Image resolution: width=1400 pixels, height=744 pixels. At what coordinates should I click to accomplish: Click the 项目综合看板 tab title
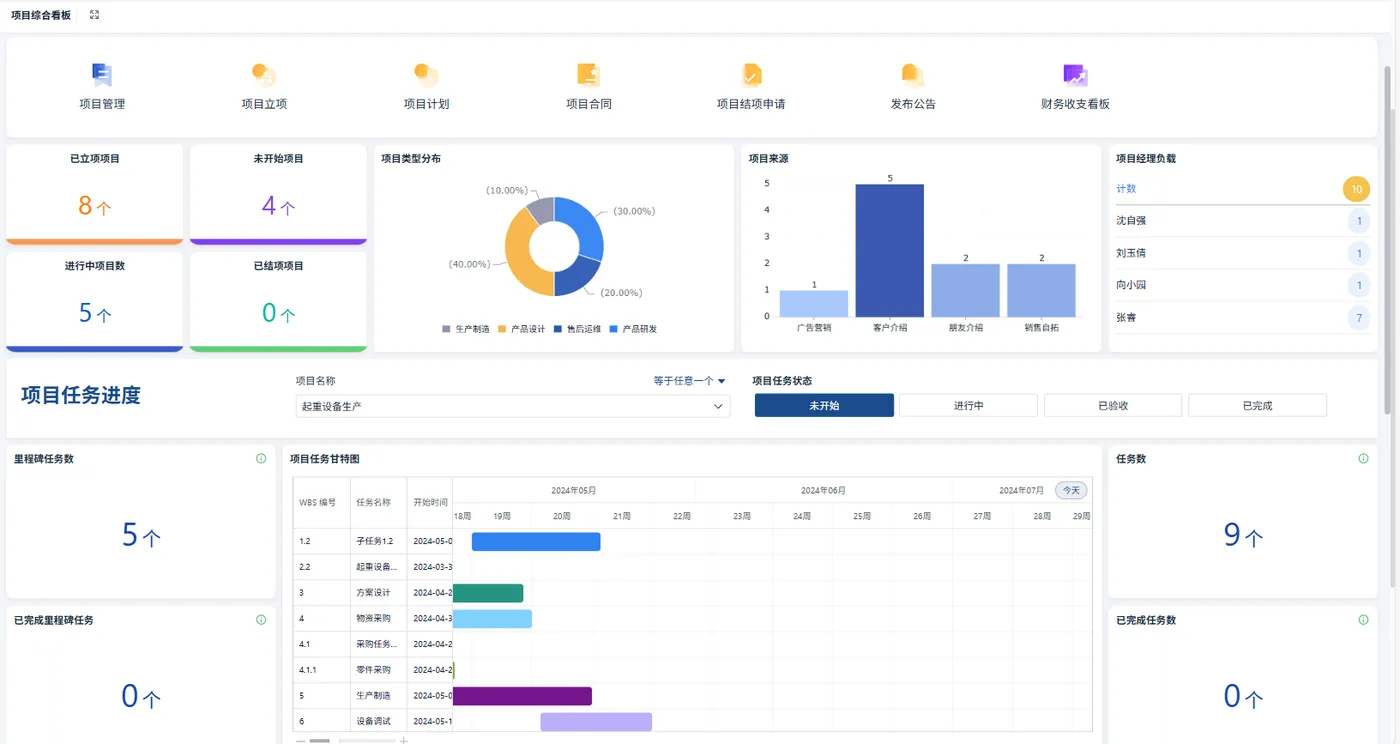coord(41,15)
